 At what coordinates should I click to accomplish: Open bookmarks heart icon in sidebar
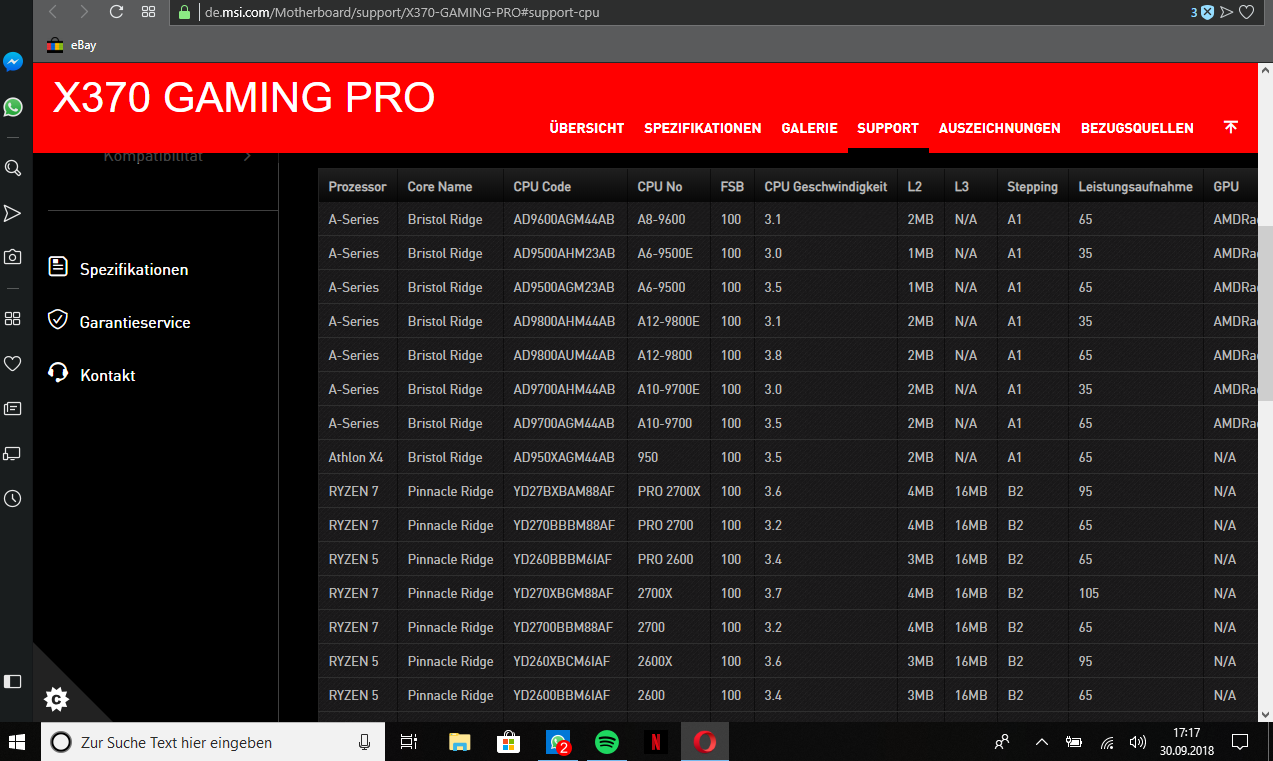[x=13, y=363]
